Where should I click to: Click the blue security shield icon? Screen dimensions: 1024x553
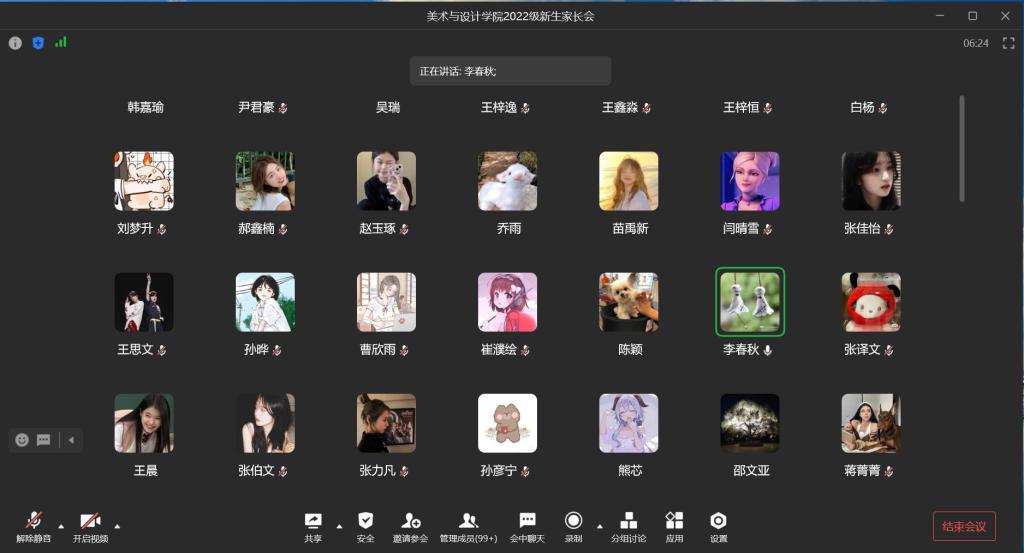click(38, 43)
